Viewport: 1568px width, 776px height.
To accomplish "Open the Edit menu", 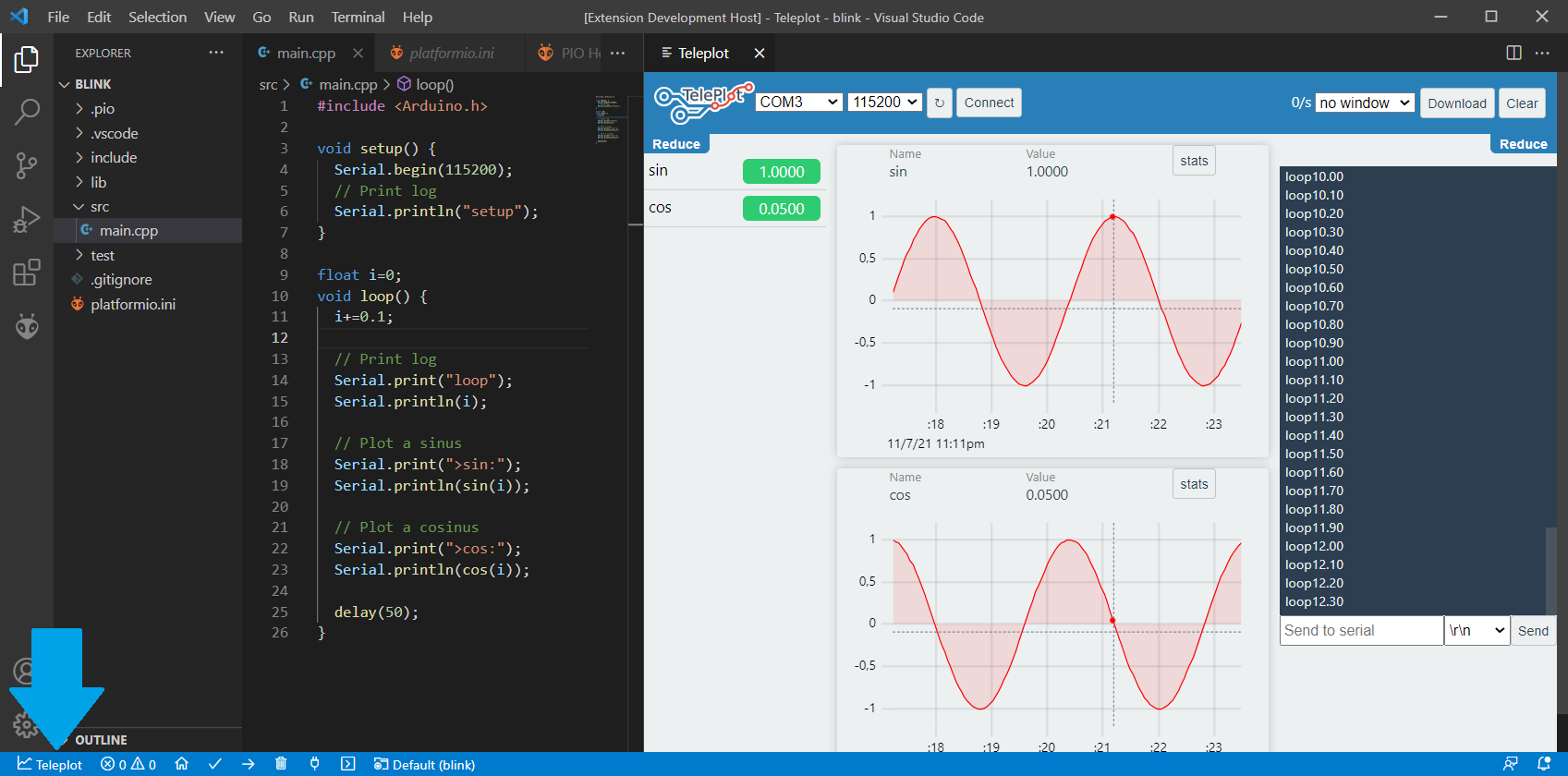I will (x=99, y=17).
